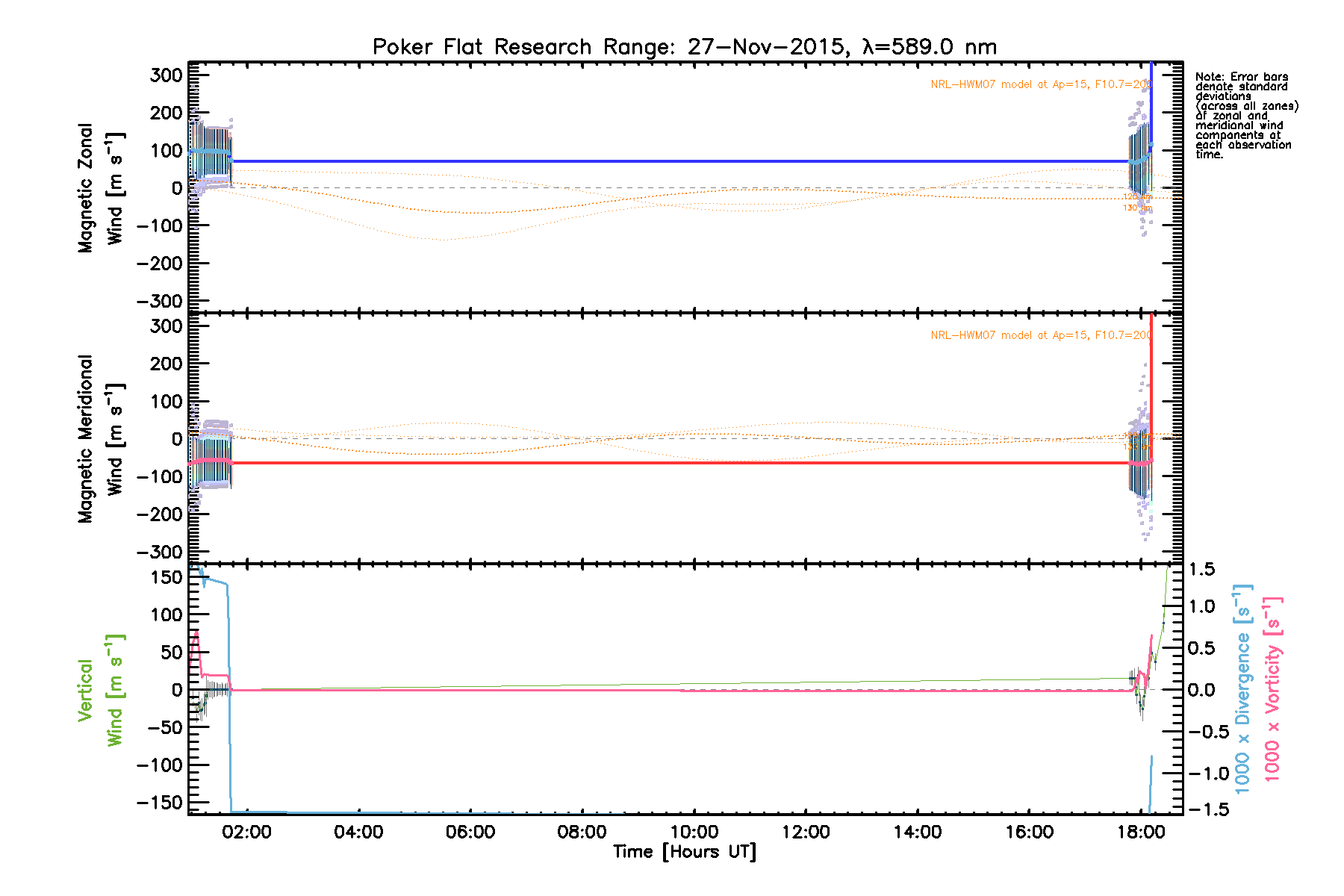Click the NRL-HWM07 annotation in the zonal panel
1344x896 pixels.
(1041, 84)
